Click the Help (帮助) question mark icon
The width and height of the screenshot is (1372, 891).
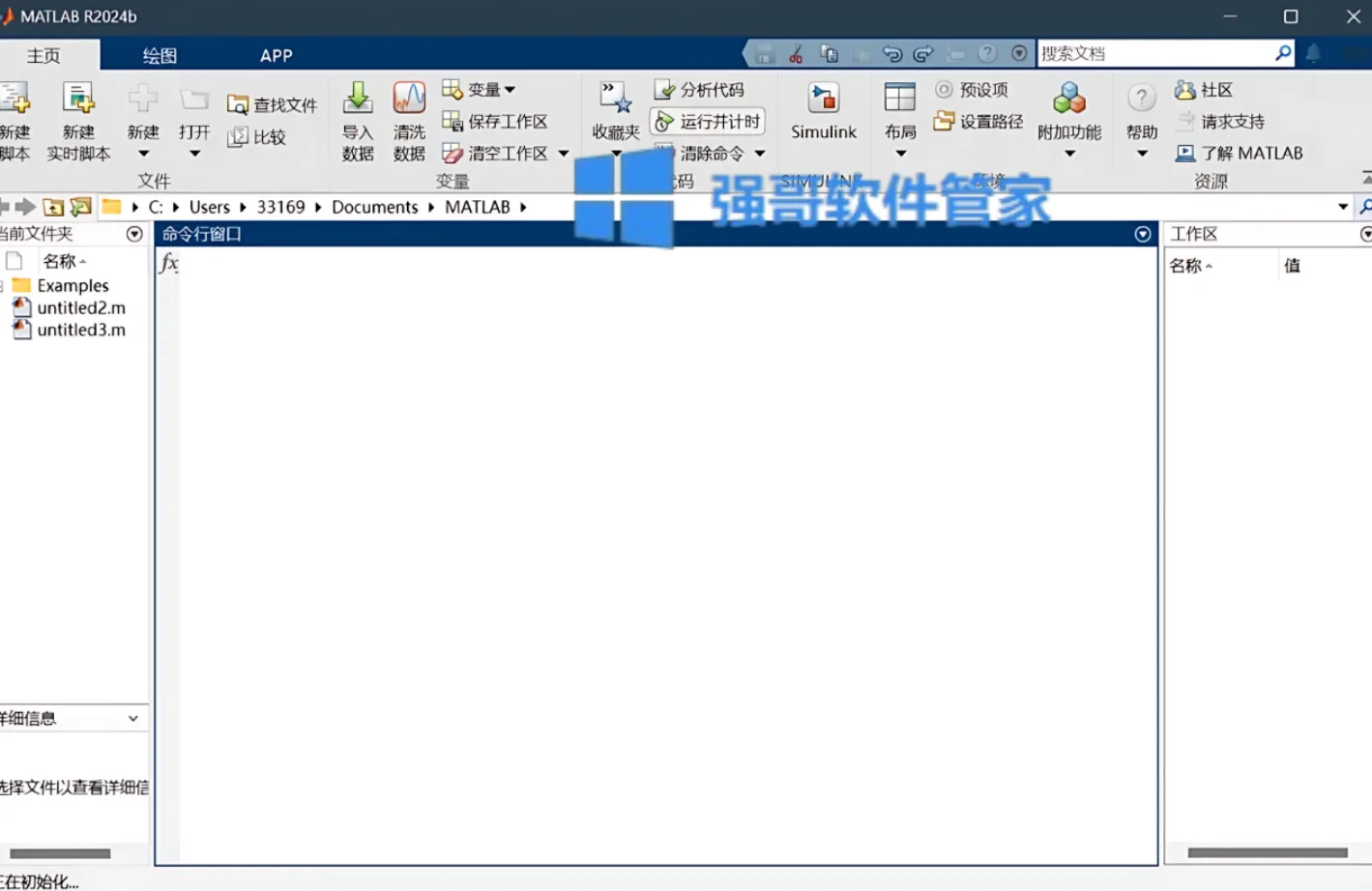1142,98
